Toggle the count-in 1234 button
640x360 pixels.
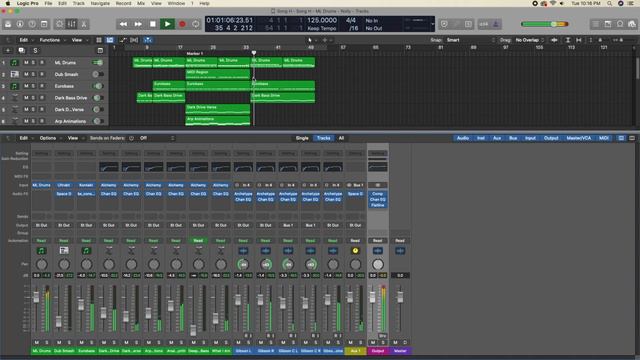(x=484, y=24)
